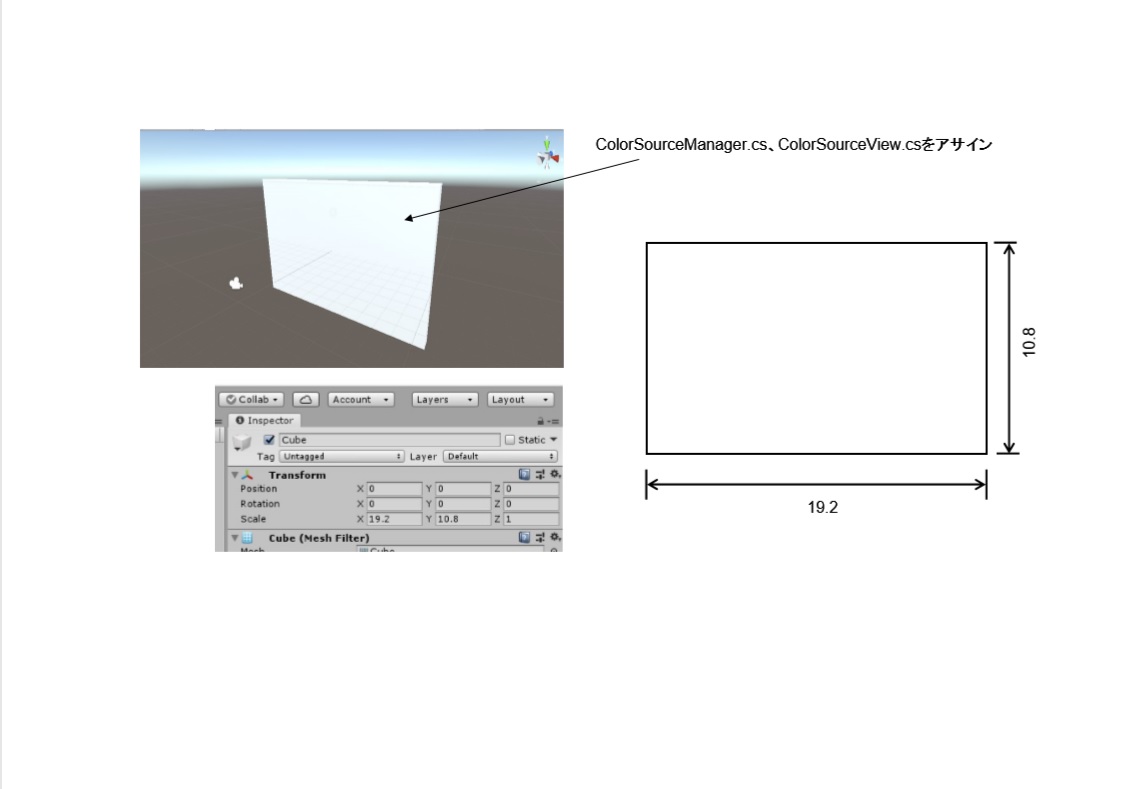Click the Mesh Filter component icon
Viewport: 1122px width, 789px height.
247,537
